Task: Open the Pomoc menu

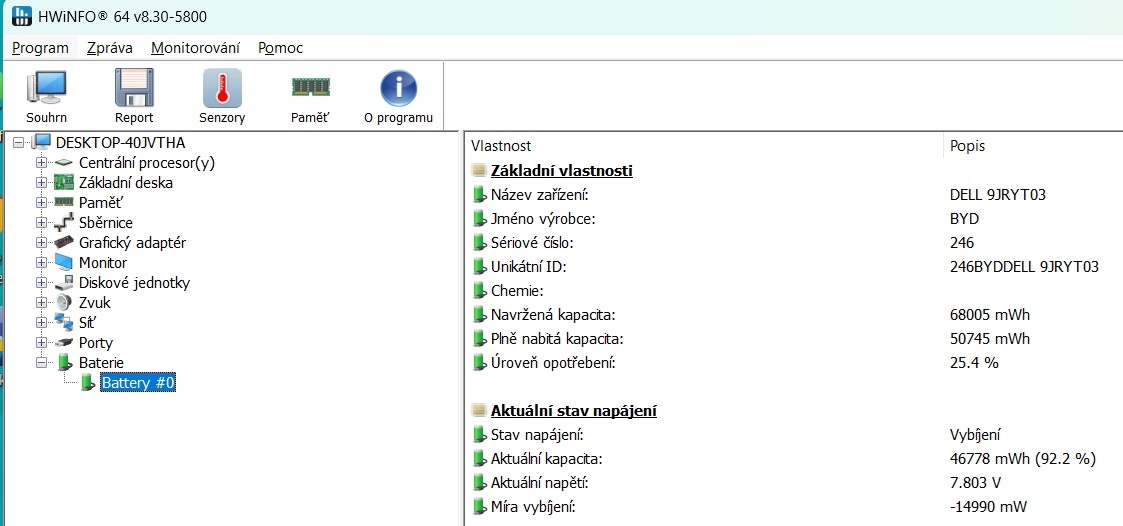Action: point(280,48)
